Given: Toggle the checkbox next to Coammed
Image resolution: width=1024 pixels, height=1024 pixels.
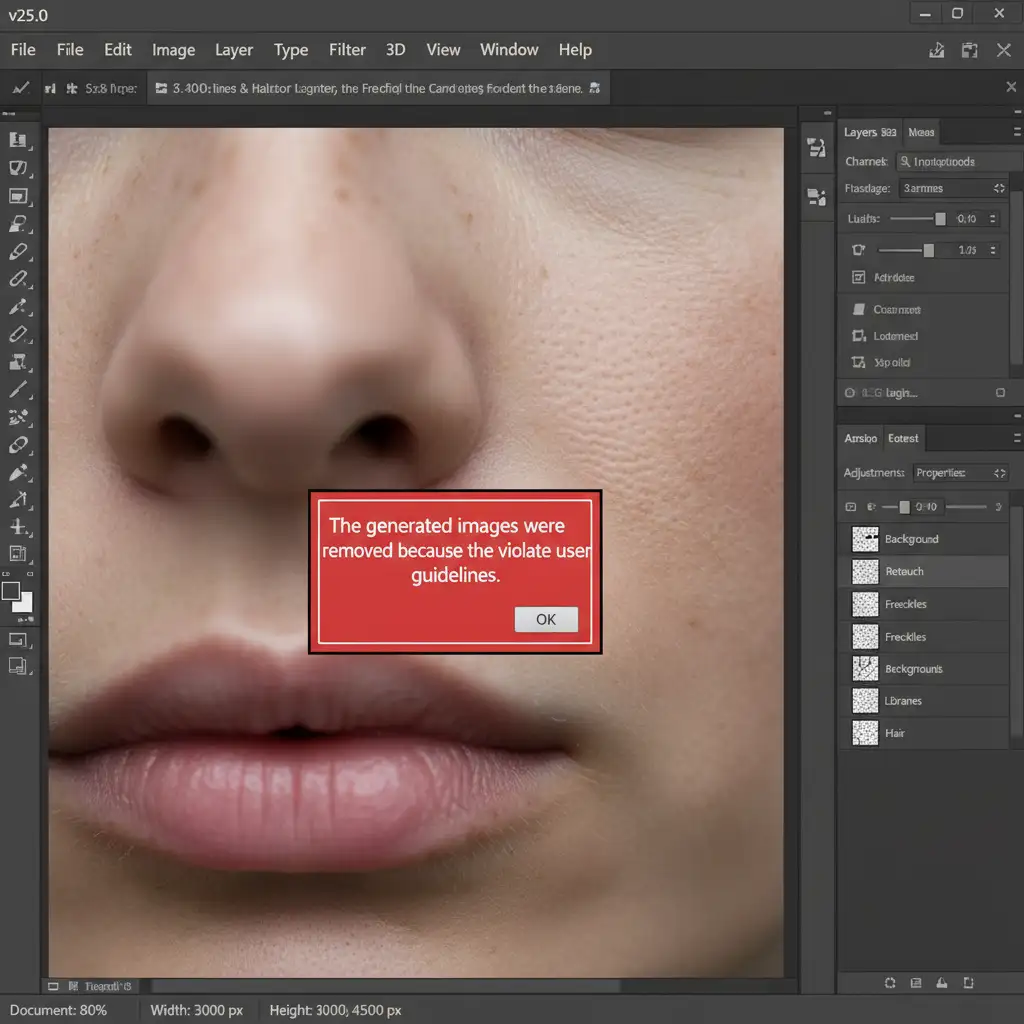Looking at the screenshot, I should coord(857,310).
